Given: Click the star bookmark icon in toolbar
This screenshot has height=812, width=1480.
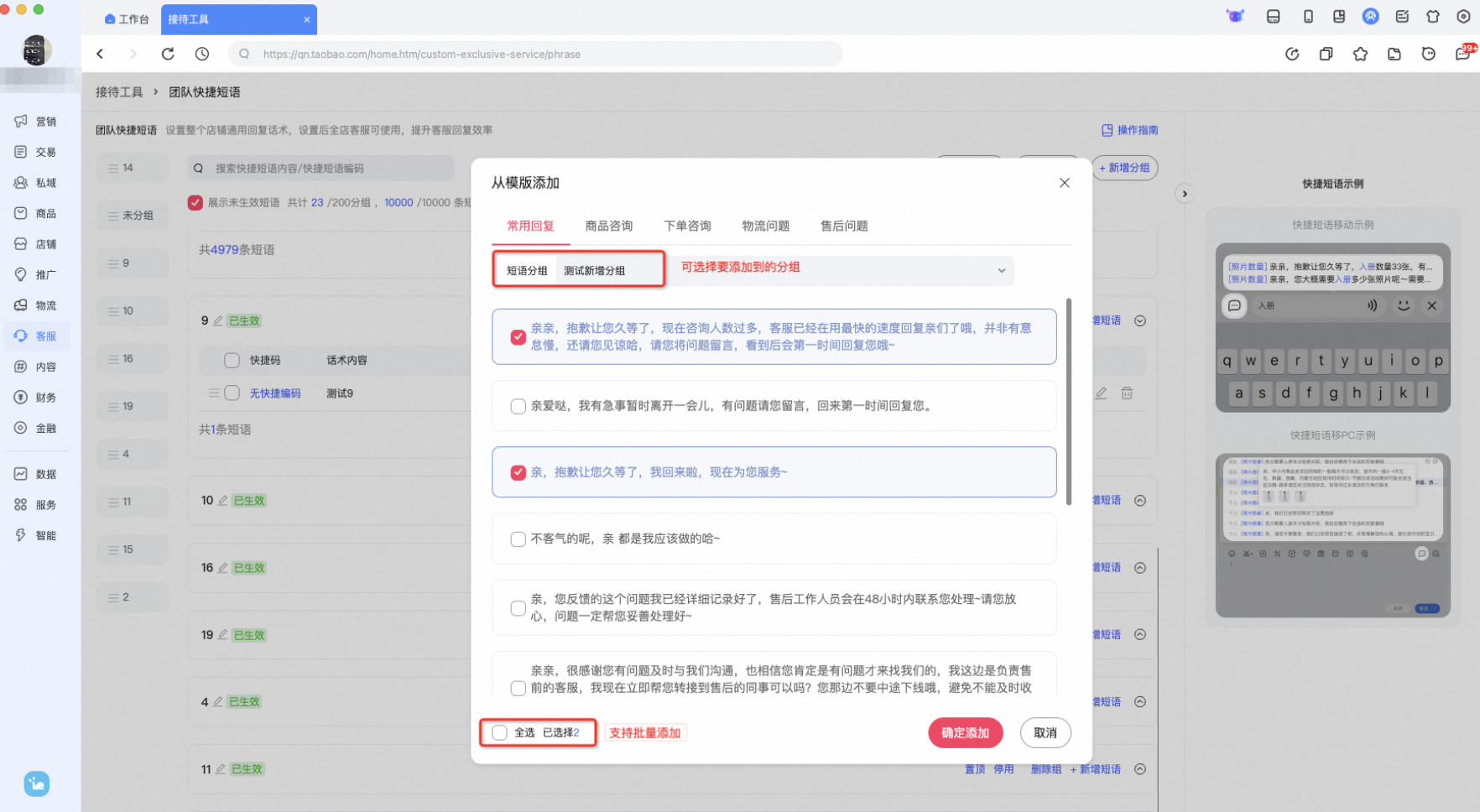Looking at the screenshot, I should pyautogui.click(x=1360, y=54).
